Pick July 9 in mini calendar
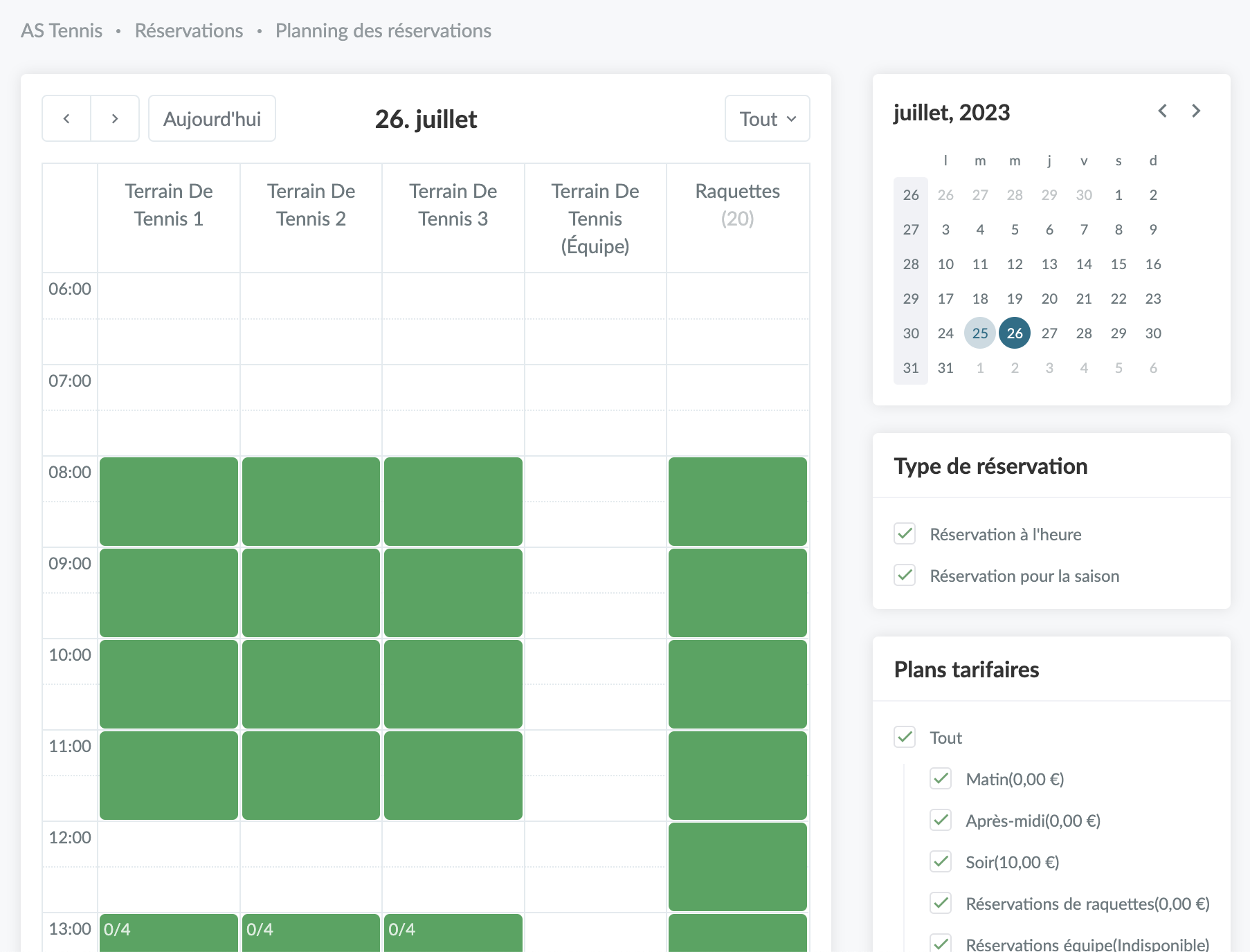 pyautogui.click(x=1153, y=229)
